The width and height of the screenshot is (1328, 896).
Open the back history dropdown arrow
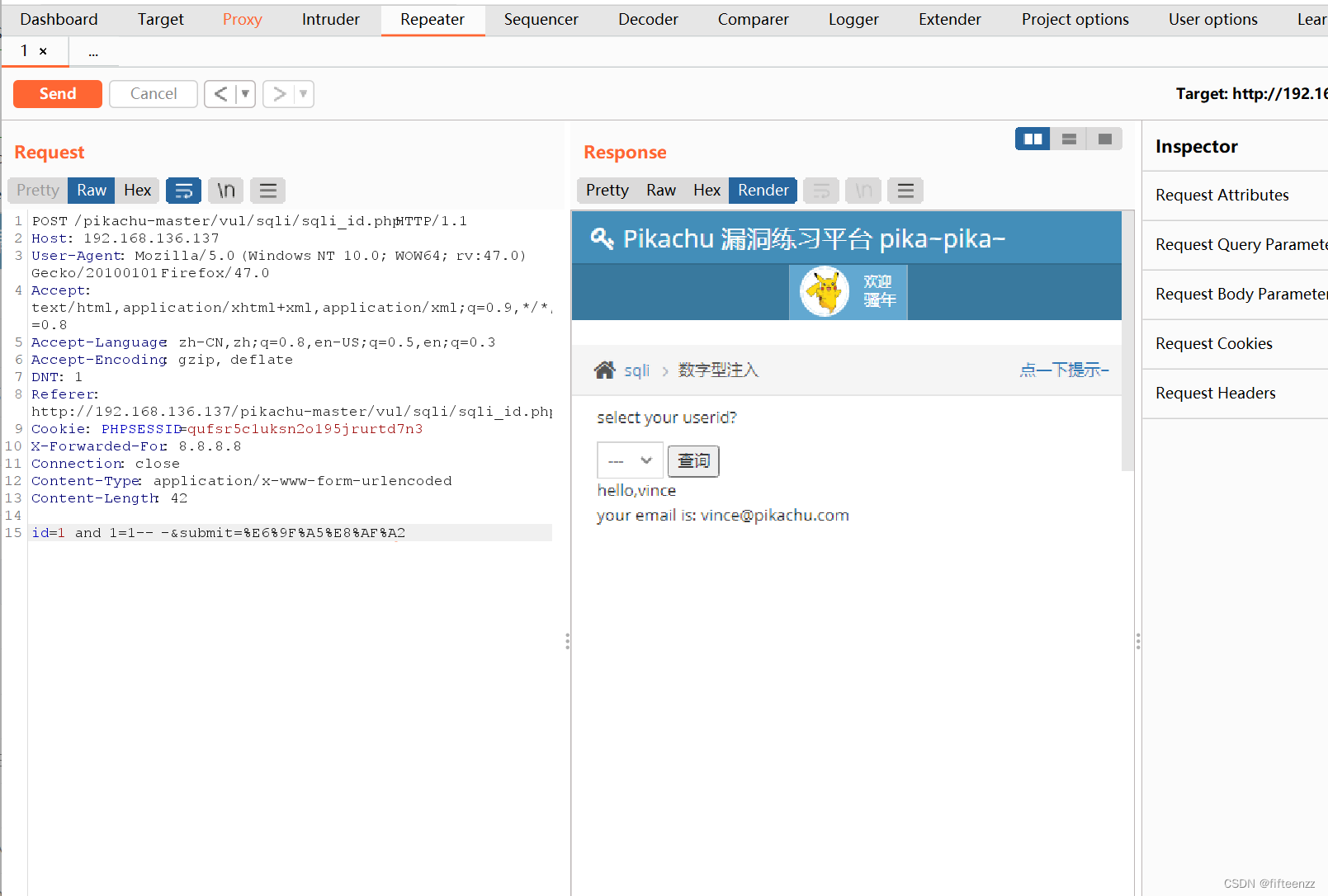click(x=245, y=94)
